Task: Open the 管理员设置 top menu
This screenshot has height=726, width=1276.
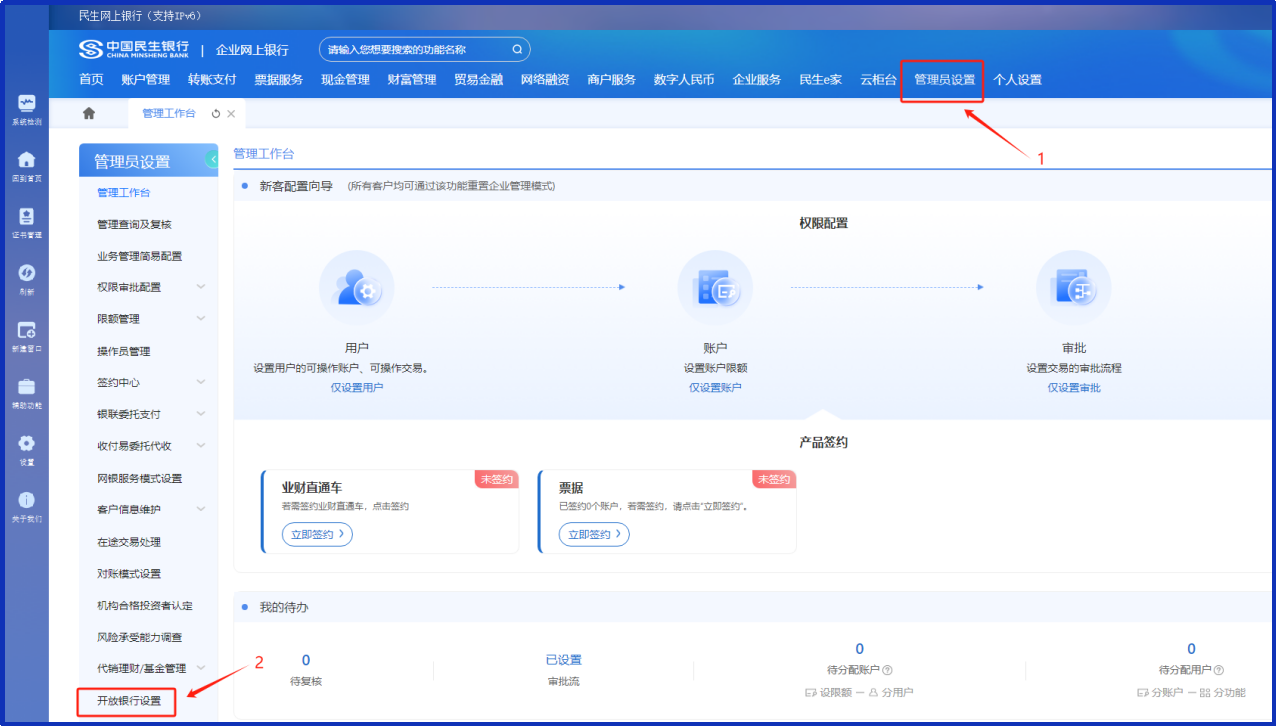Action: click(x=943, y=80)
